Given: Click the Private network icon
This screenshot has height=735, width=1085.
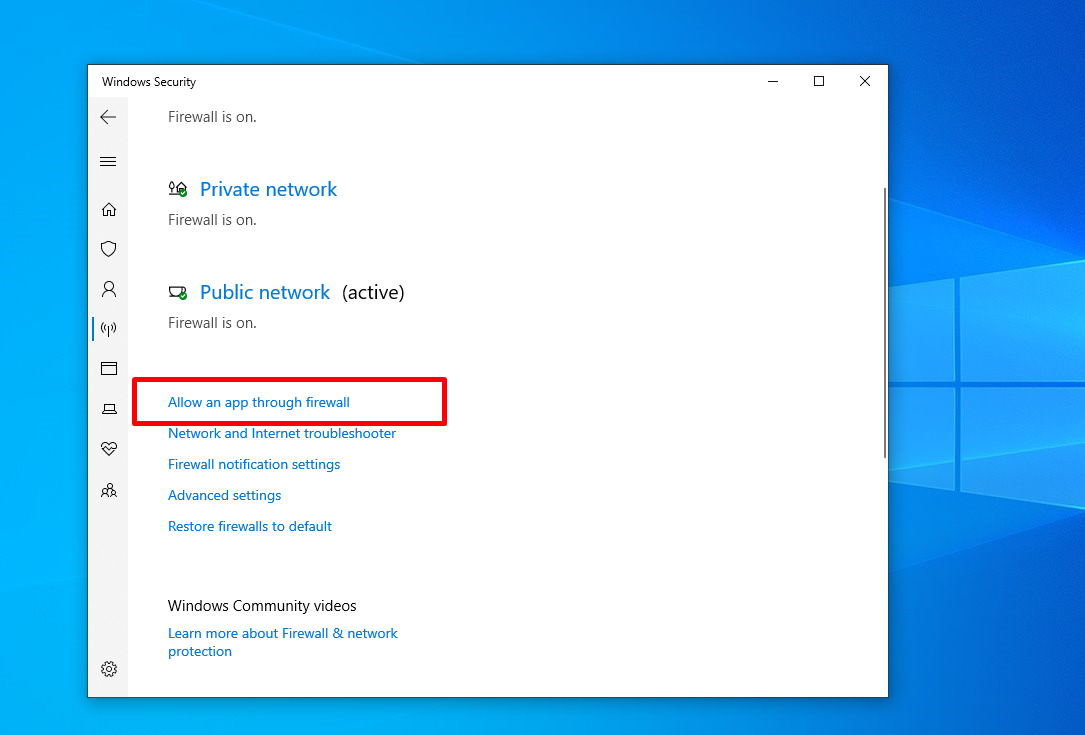Looking at the screenshot, I should click(x=178, y=188).
